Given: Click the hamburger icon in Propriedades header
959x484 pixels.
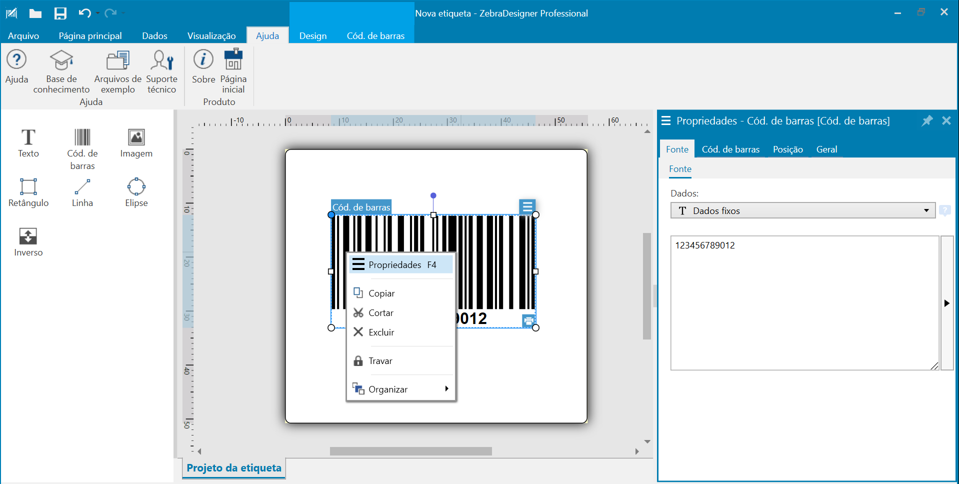Looking at the screenshot, I should pyautogui.click(x=666, y=121).
